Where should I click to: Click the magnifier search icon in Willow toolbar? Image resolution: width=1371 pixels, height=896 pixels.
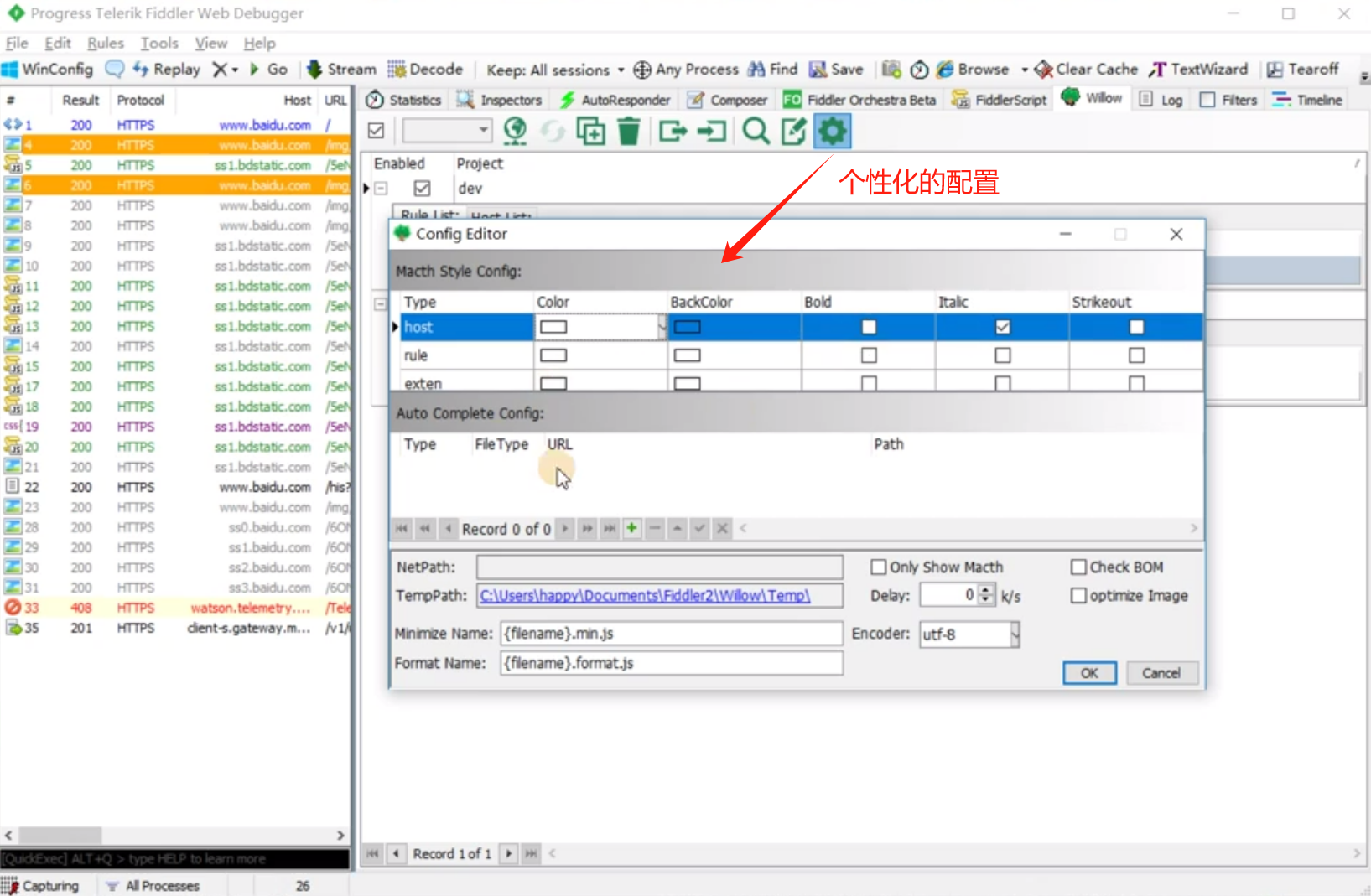click(x=756, y=132)
